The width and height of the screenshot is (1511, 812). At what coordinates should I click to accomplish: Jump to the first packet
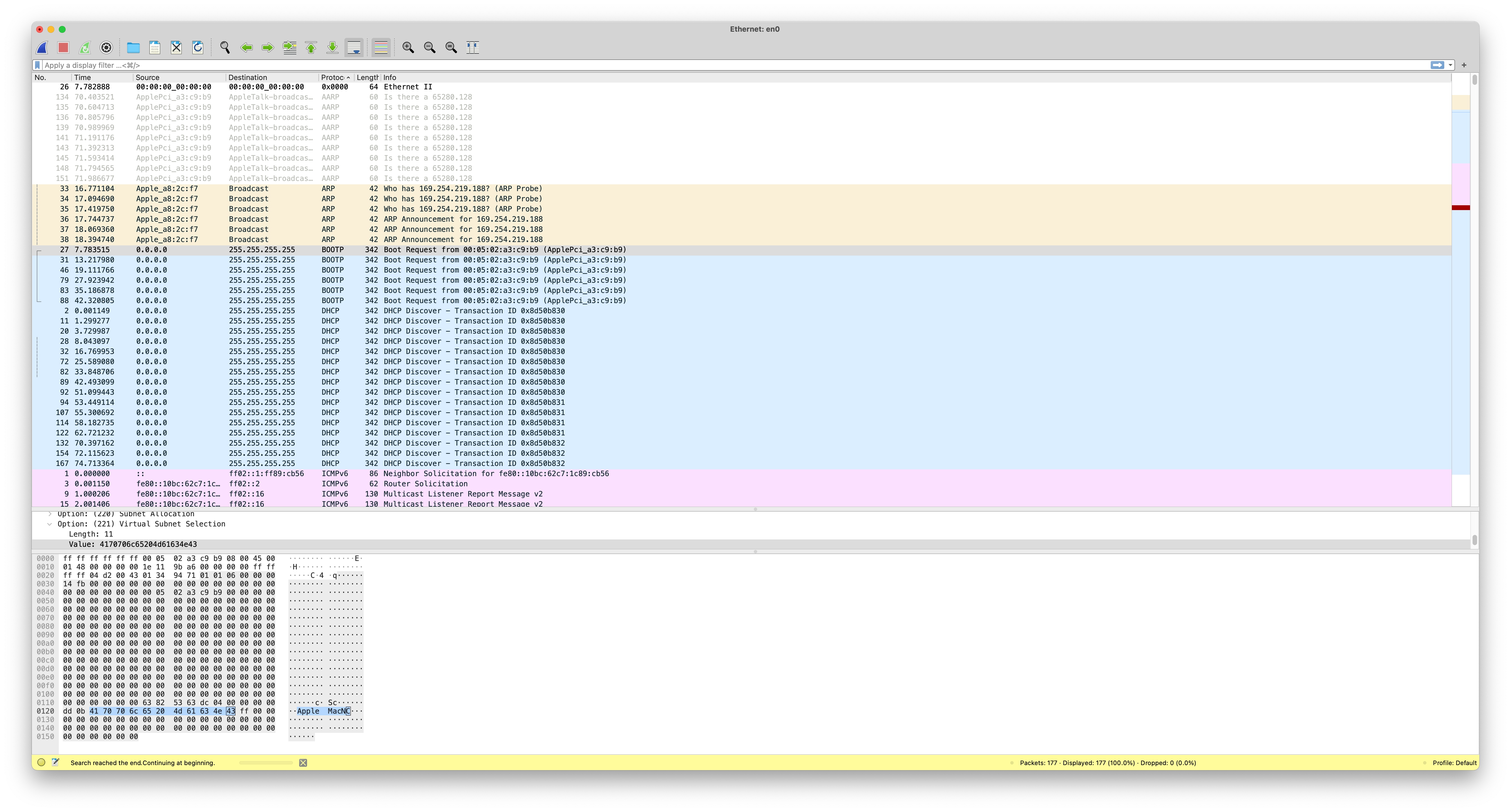pyautogui.click(x=311, y=47)
